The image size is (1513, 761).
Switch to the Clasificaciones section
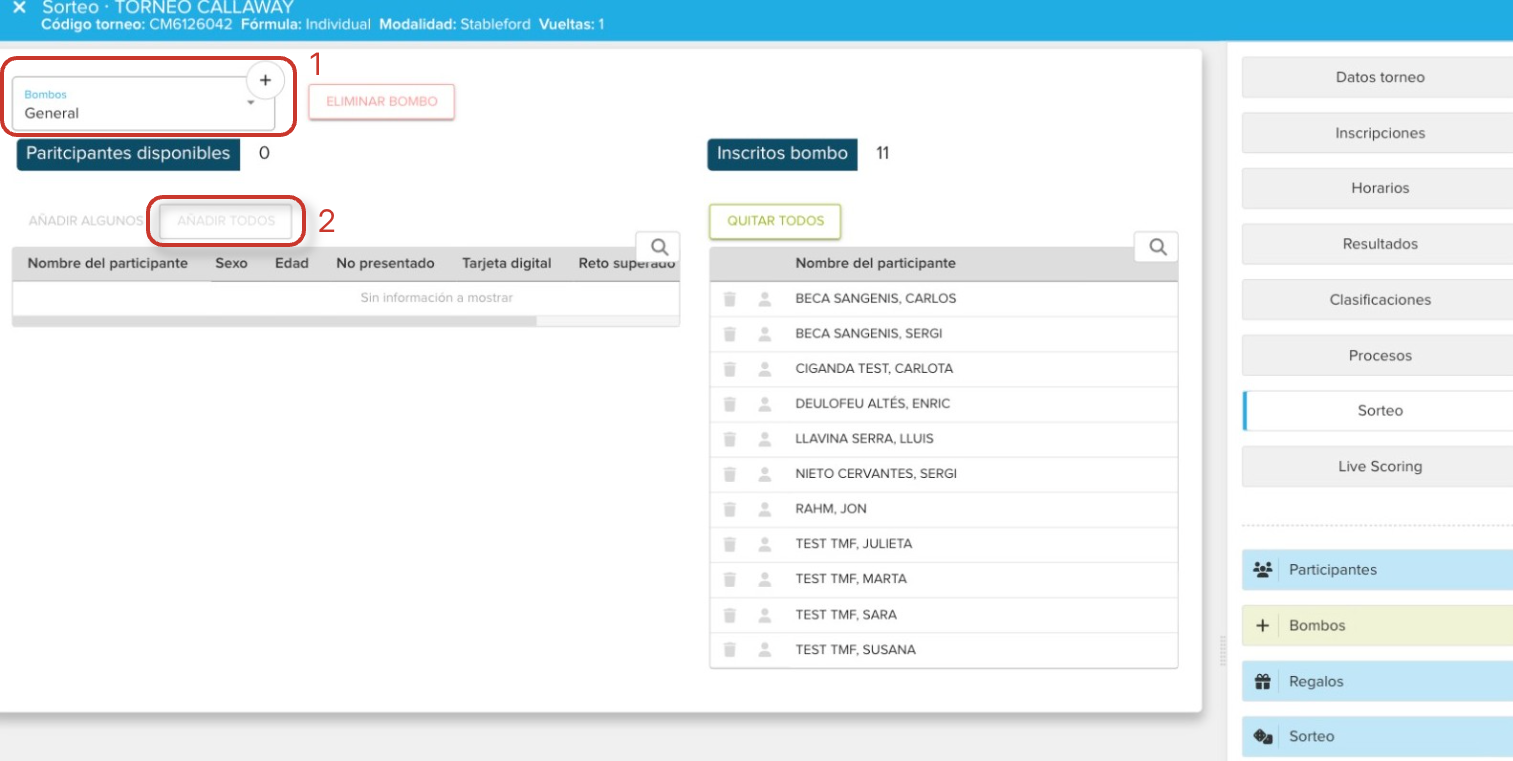[1379, 300]
